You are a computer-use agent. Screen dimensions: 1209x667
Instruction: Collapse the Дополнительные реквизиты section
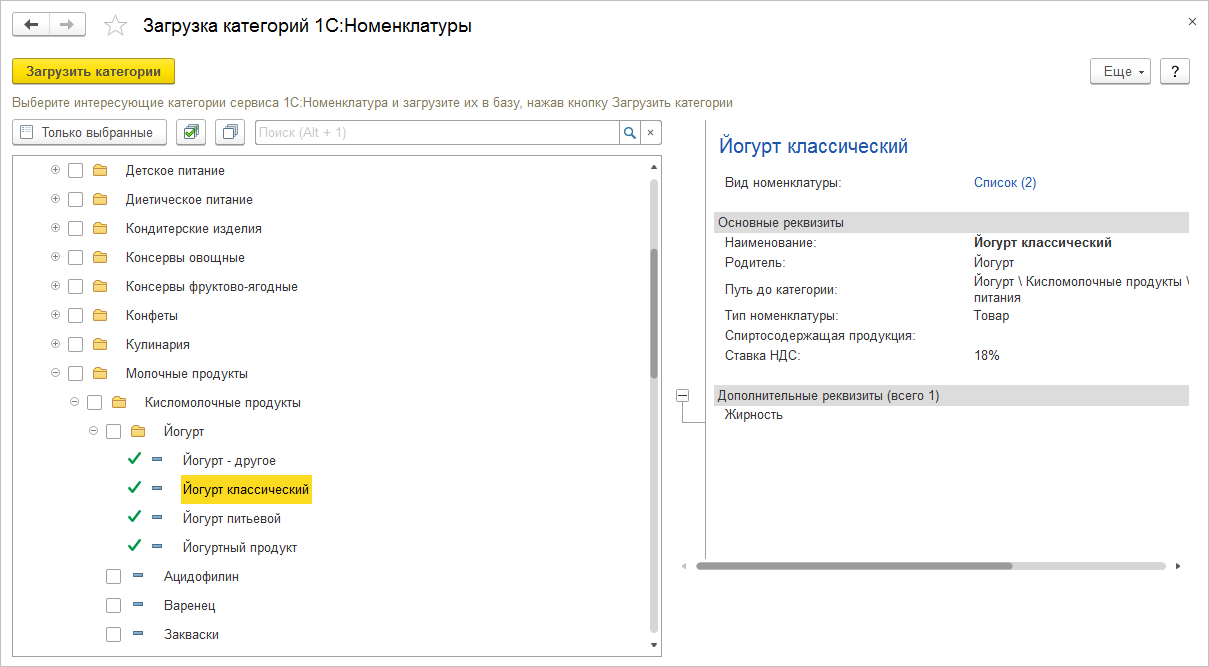pos(683,396)
